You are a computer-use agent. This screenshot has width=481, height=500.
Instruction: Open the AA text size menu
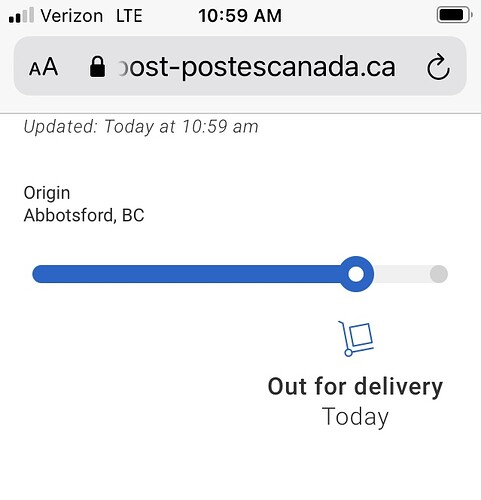tap(43, 67)
